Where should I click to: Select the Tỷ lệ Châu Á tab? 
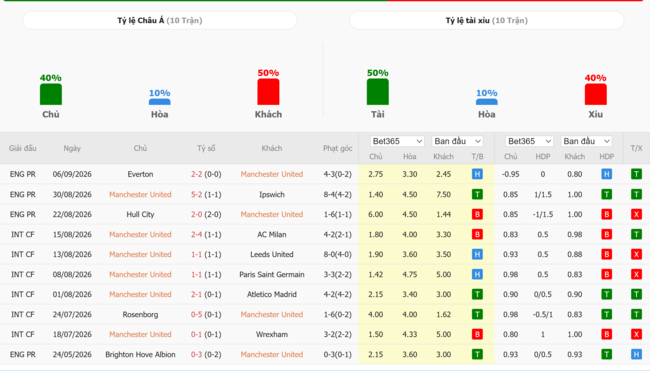(160, 20)
